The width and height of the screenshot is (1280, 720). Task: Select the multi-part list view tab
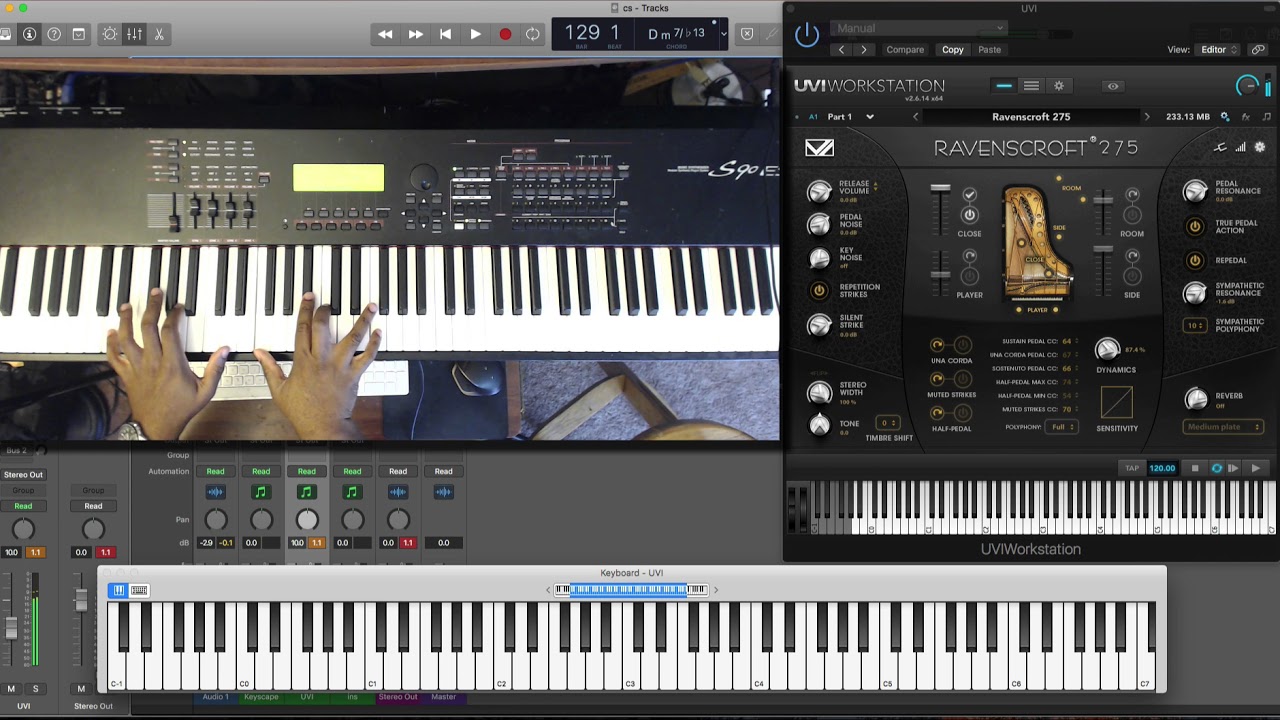point(1031,86)
